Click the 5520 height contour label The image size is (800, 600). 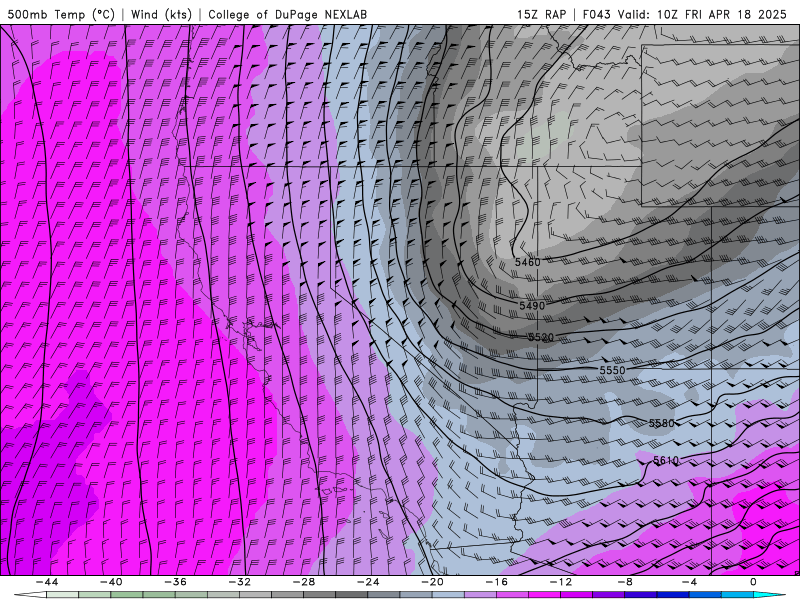coord(541,337)
